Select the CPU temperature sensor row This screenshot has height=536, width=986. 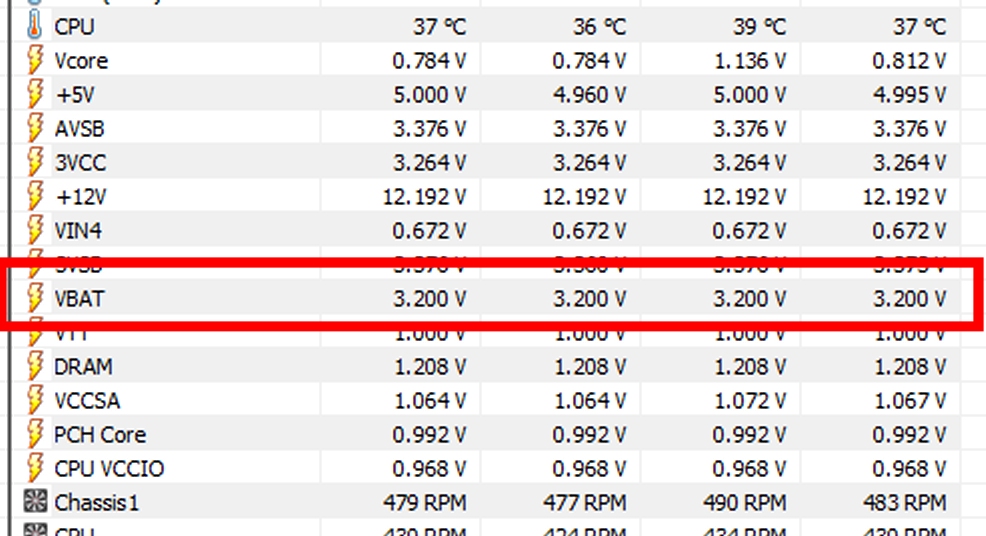(486, 26)
